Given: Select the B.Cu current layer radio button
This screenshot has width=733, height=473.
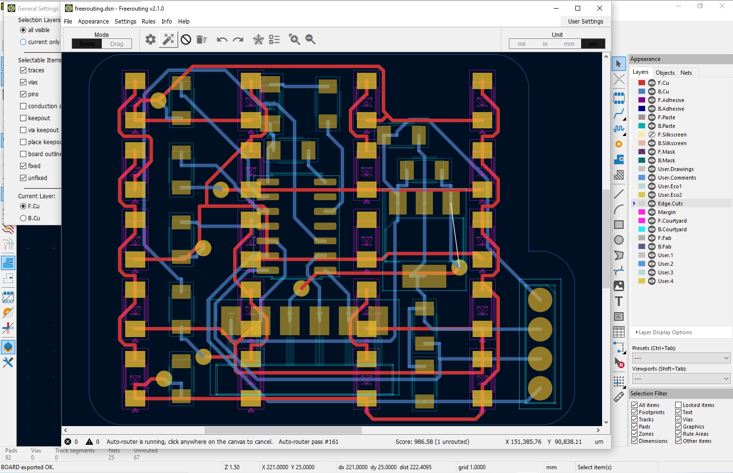Looking at the screenshot, I should pos(23,218).
